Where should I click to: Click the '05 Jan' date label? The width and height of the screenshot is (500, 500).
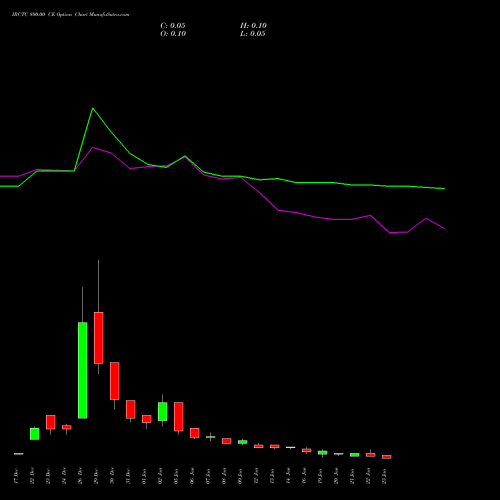(177, 476)
